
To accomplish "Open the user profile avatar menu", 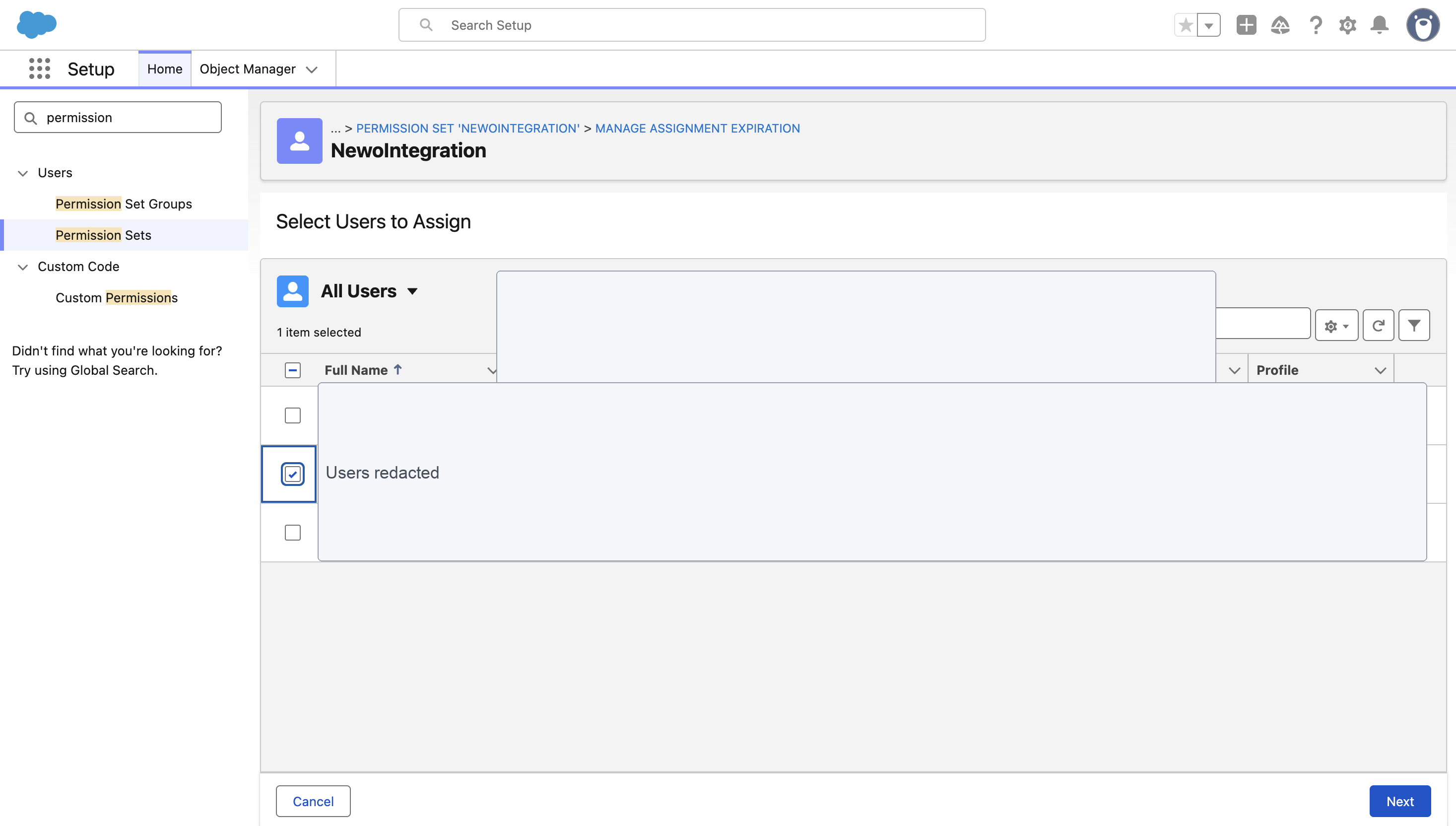I will coord(1423,25).
